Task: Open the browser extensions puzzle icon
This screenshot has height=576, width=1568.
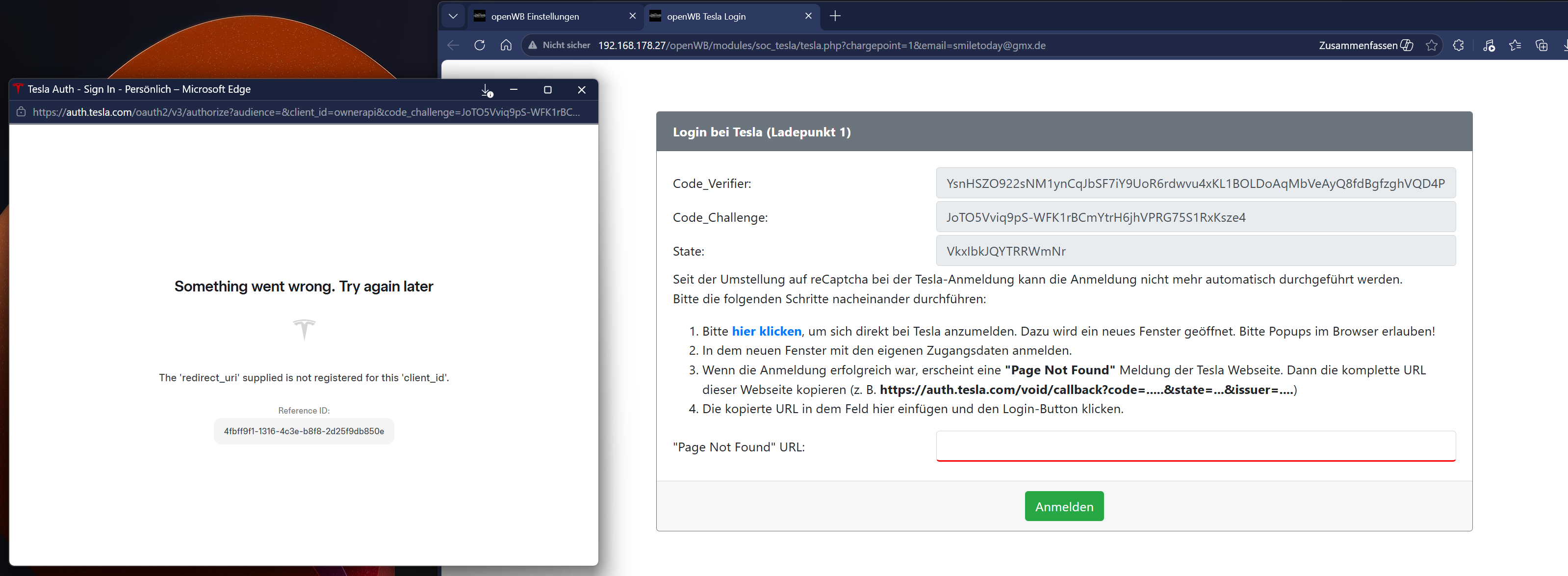Action: [1459, 45]
